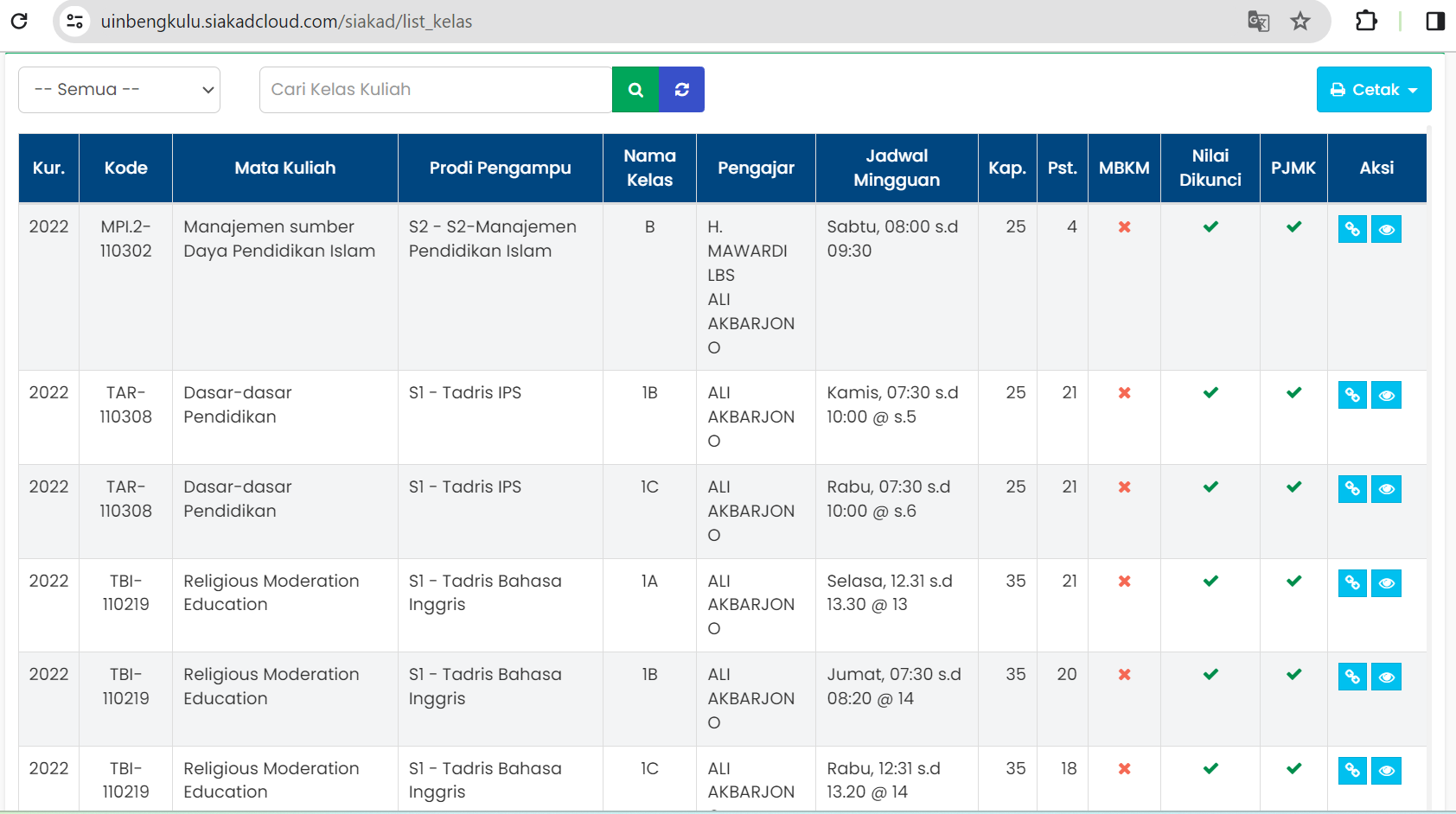Open eye icon for Religious Moderation class 1A
Screen dimensions: 1456x814
[1386, 583]
